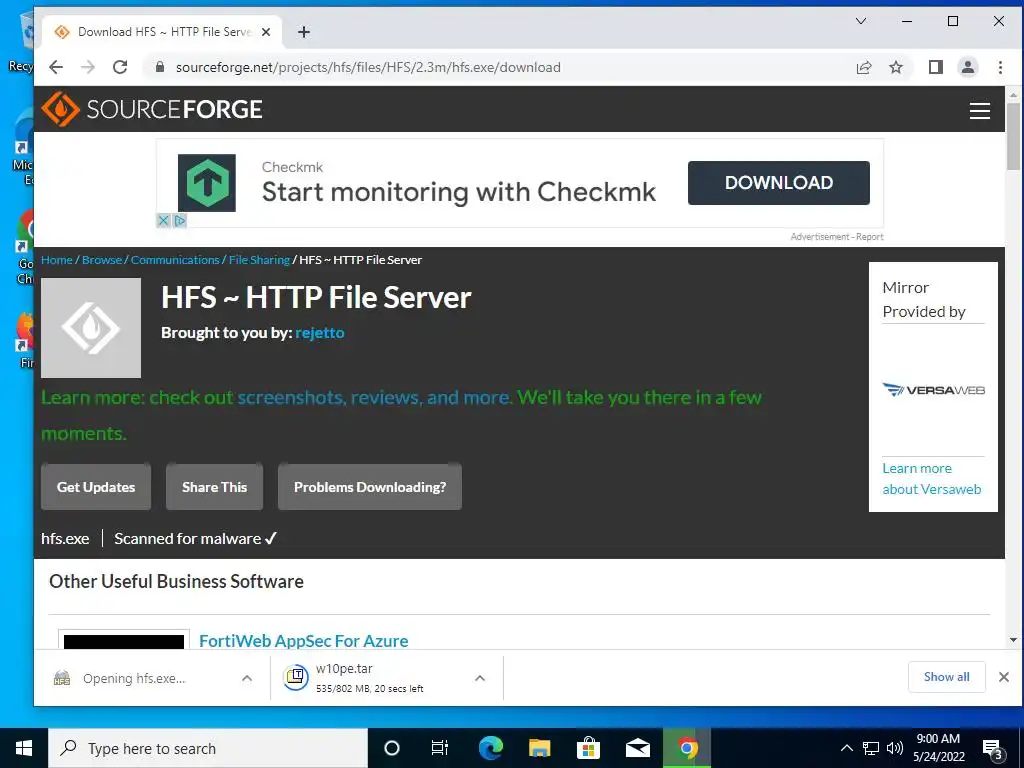
Task: View site info via the padlock icon
Action: pos(160,67)
